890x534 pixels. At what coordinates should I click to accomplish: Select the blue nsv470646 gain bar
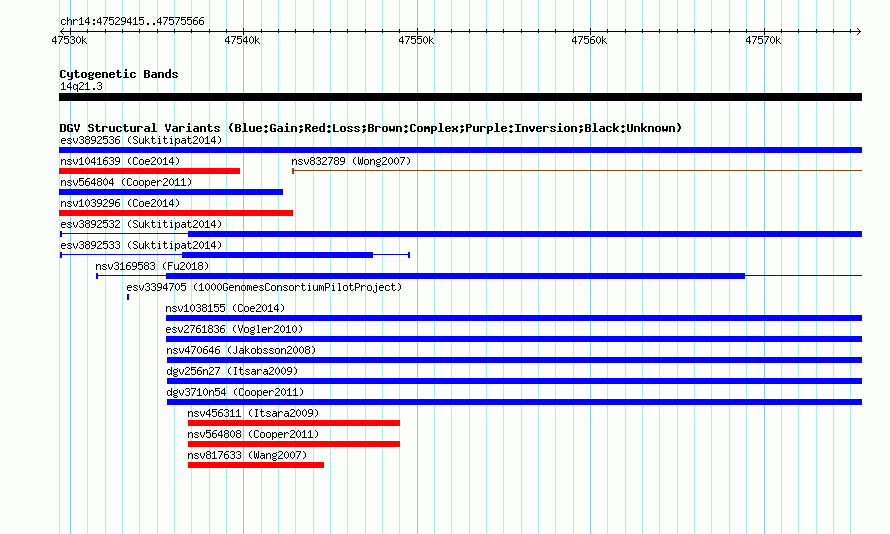[514, 360]
